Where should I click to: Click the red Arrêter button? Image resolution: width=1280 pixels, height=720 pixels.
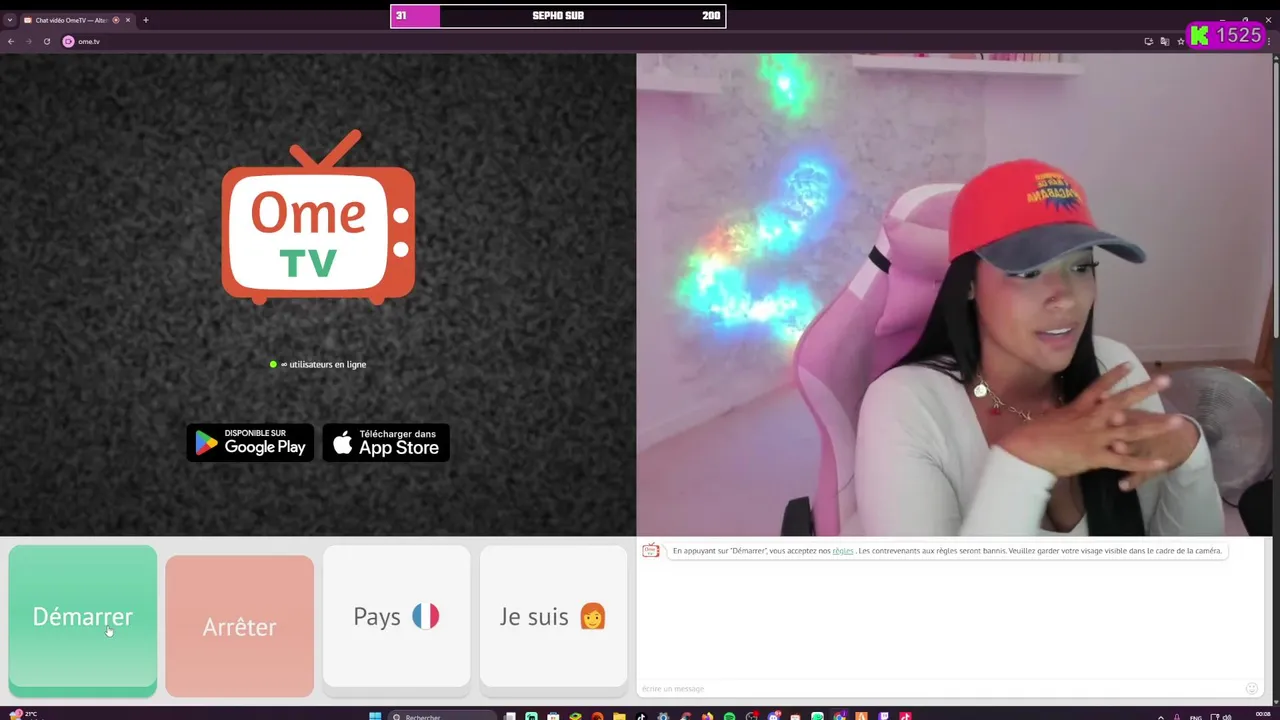(239, 626)
